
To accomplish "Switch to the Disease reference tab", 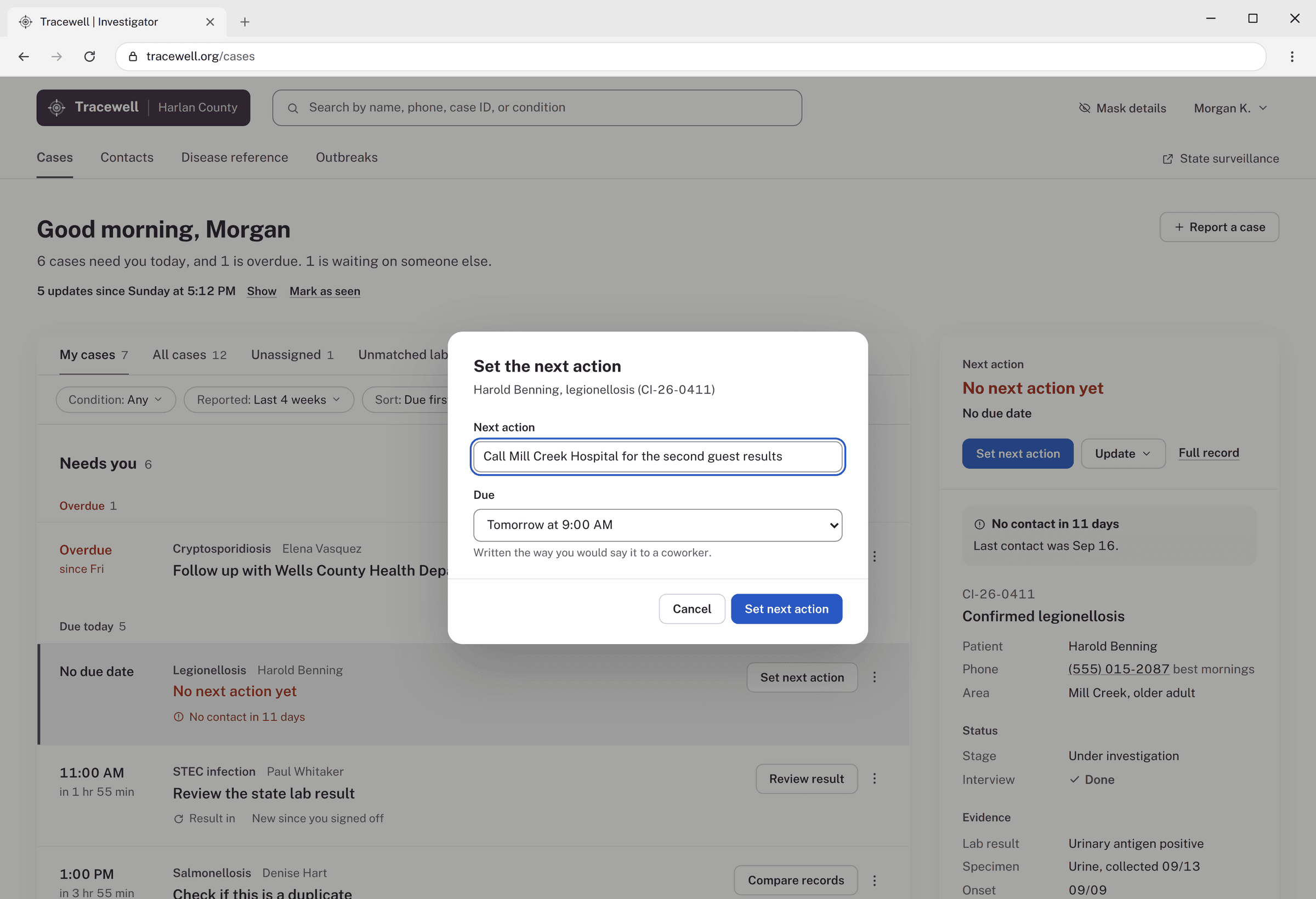I will click(x=235, y=157).
